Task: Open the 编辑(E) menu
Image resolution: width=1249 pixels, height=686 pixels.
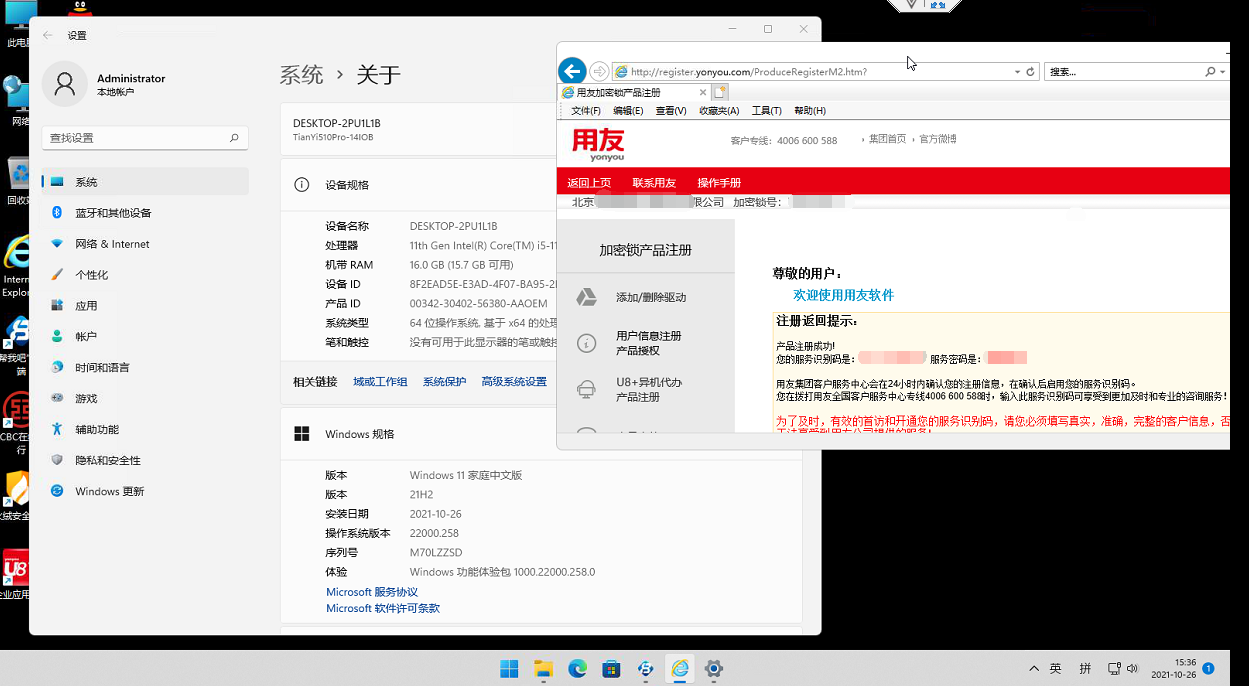Action: point(628,111)
